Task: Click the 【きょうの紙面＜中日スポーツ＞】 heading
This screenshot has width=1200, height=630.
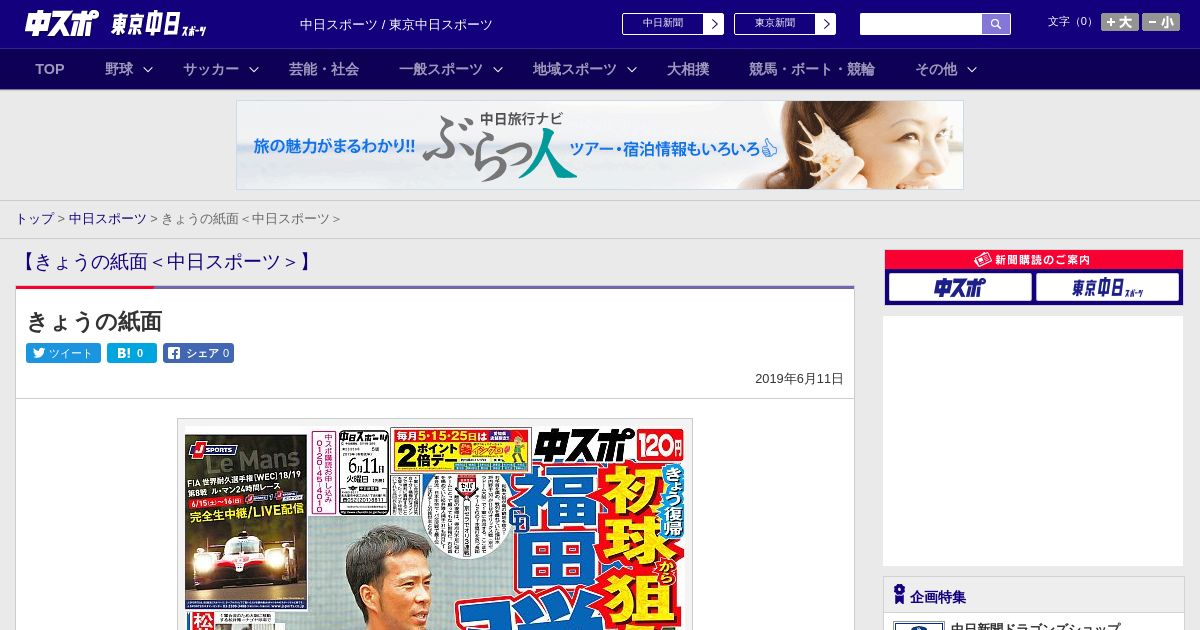Action: tap(166, 262)
